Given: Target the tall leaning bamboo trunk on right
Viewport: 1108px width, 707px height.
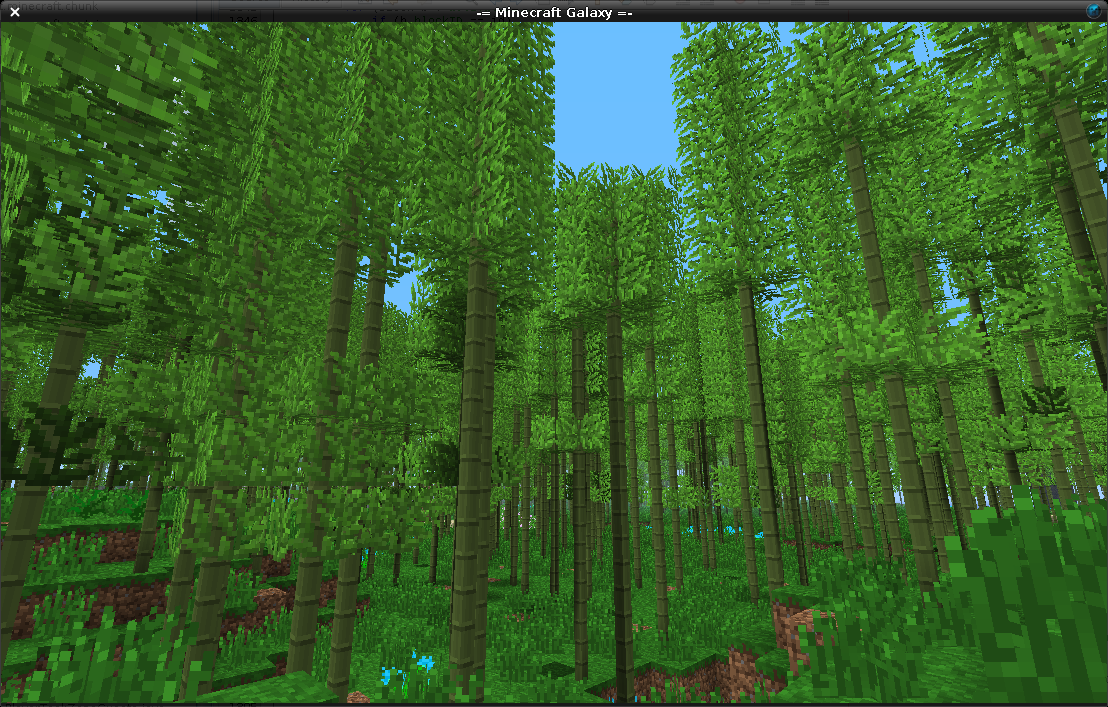Looking at the screenshot, I should click(x=880, y=300).
